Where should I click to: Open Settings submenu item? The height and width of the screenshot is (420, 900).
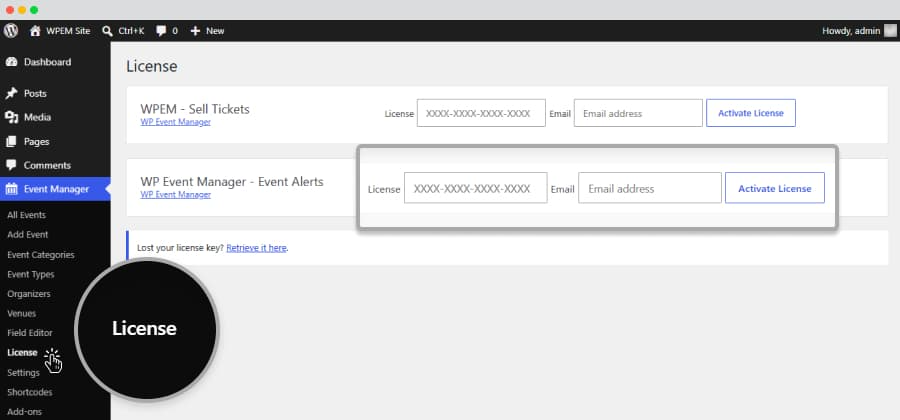pyautogui.click(x=24, y=373)
